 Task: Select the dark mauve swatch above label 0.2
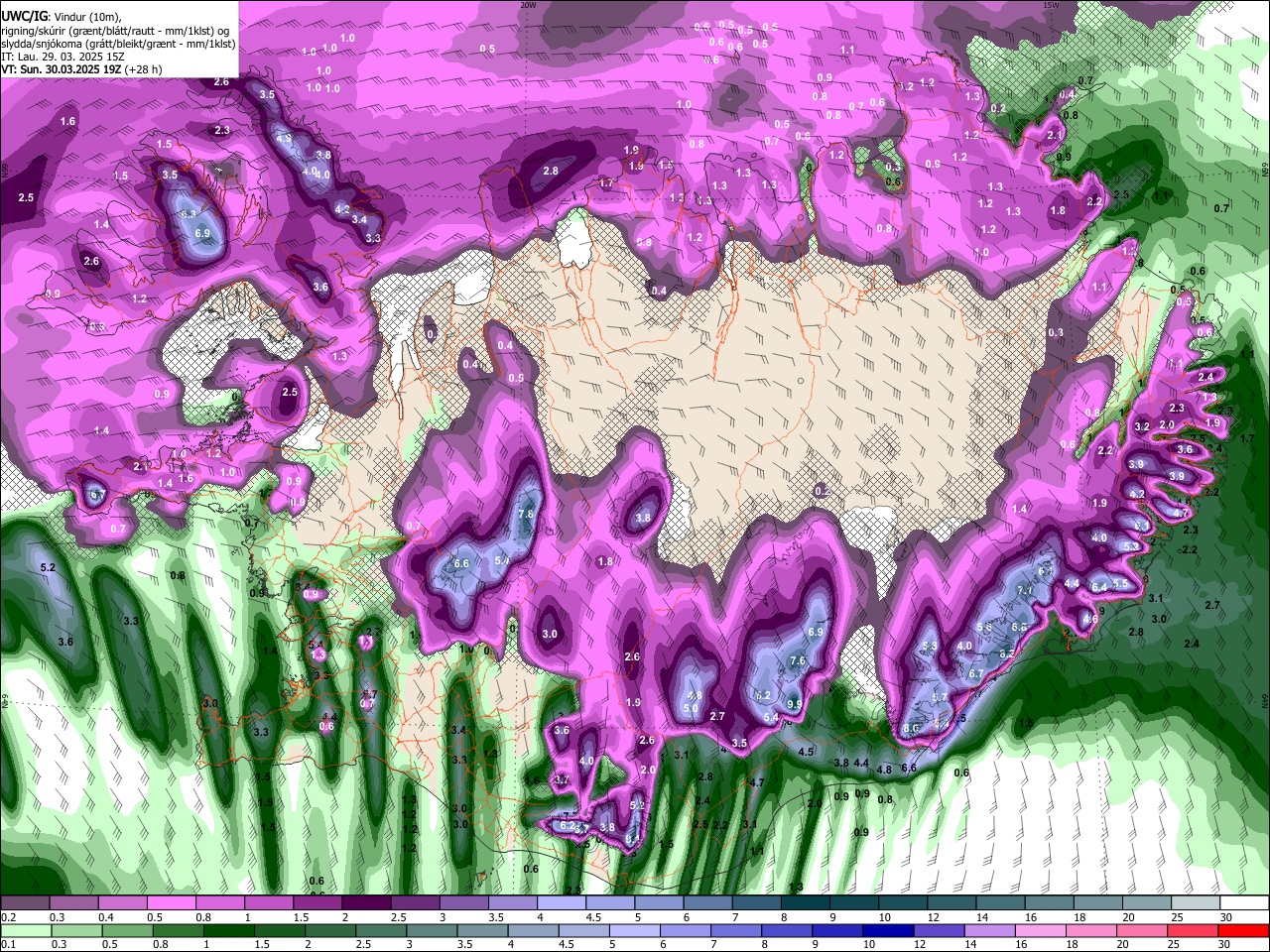25,903
